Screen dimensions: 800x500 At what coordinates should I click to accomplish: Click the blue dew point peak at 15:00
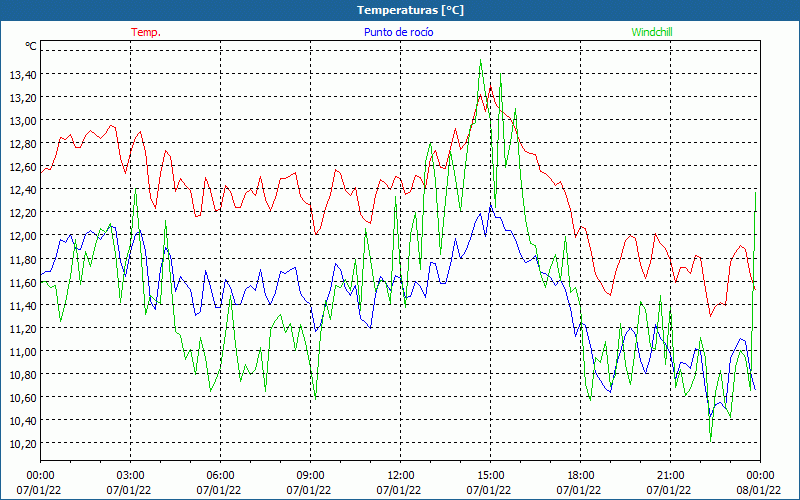(490, 204)
